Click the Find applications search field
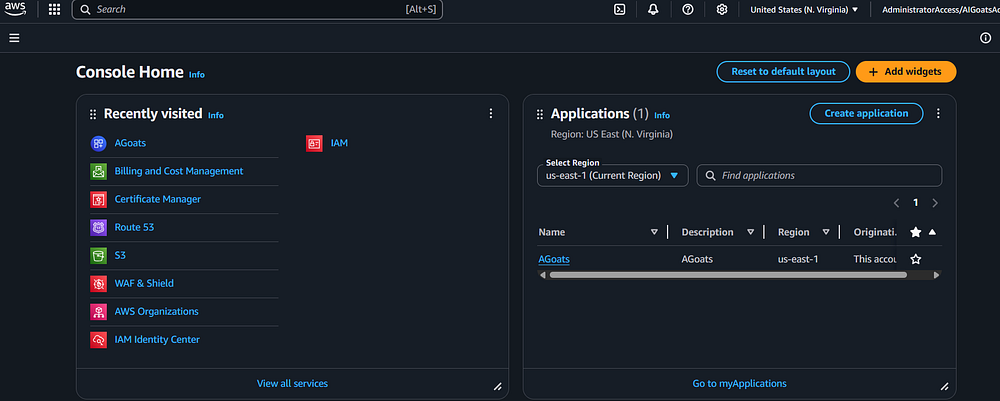This screenshot has height=401, width=1000. (820, 175)
